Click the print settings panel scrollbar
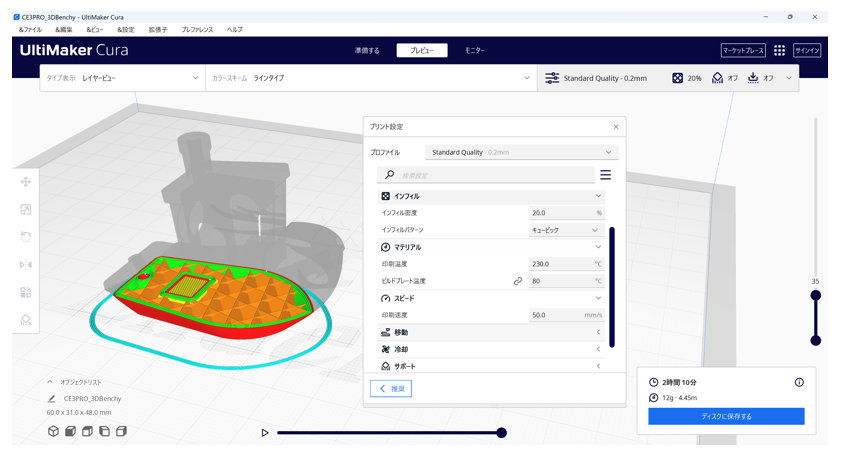Image resolution: width=843 pixels, height=458 pixels. point(612,287)
